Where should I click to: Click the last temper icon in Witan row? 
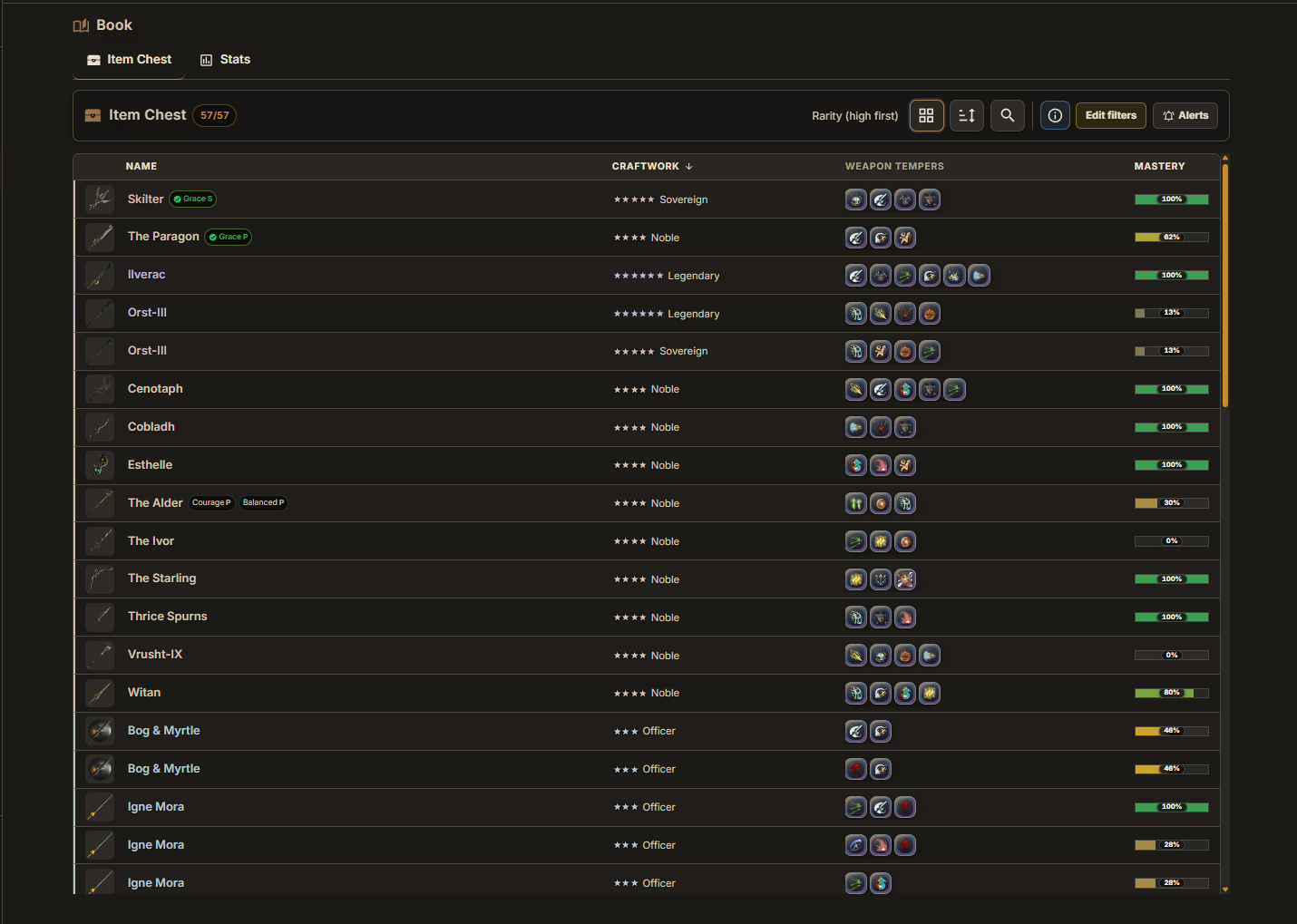pyautogui.click(x=930, y=694)
